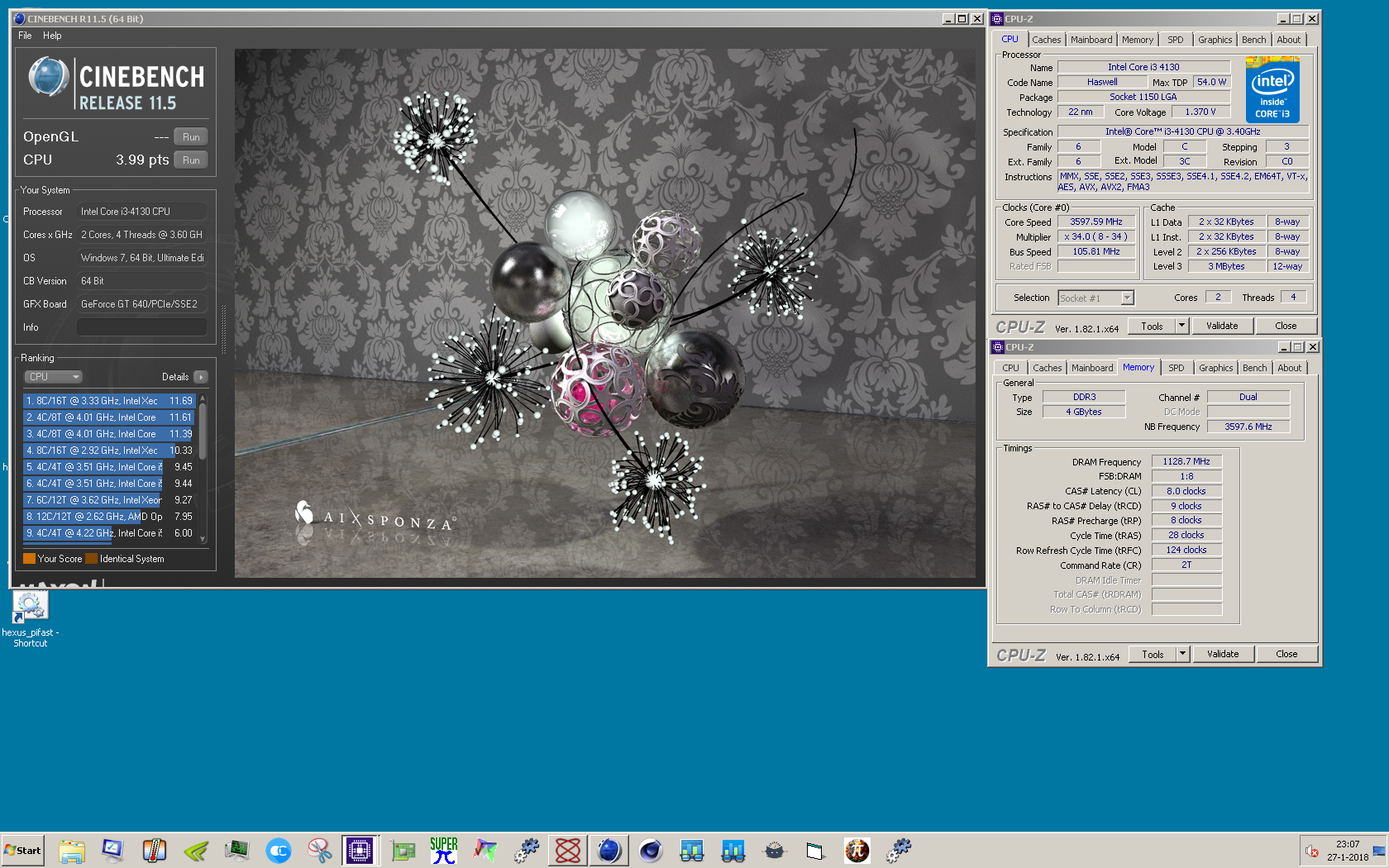Open the thermometer temperature app in taskbar
This screenshot has width=1389, height=868.
point(155,851)
